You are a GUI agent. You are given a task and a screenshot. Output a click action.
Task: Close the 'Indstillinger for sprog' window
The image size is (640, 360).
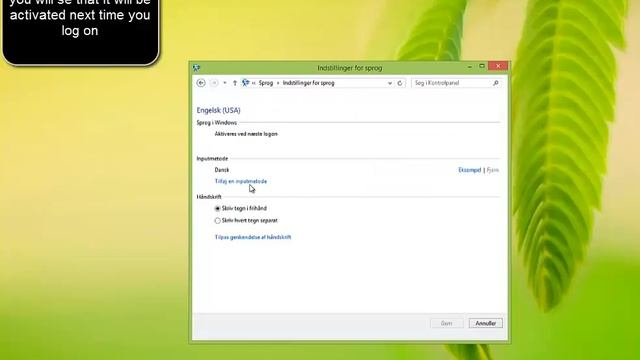(x=498, y=66)
